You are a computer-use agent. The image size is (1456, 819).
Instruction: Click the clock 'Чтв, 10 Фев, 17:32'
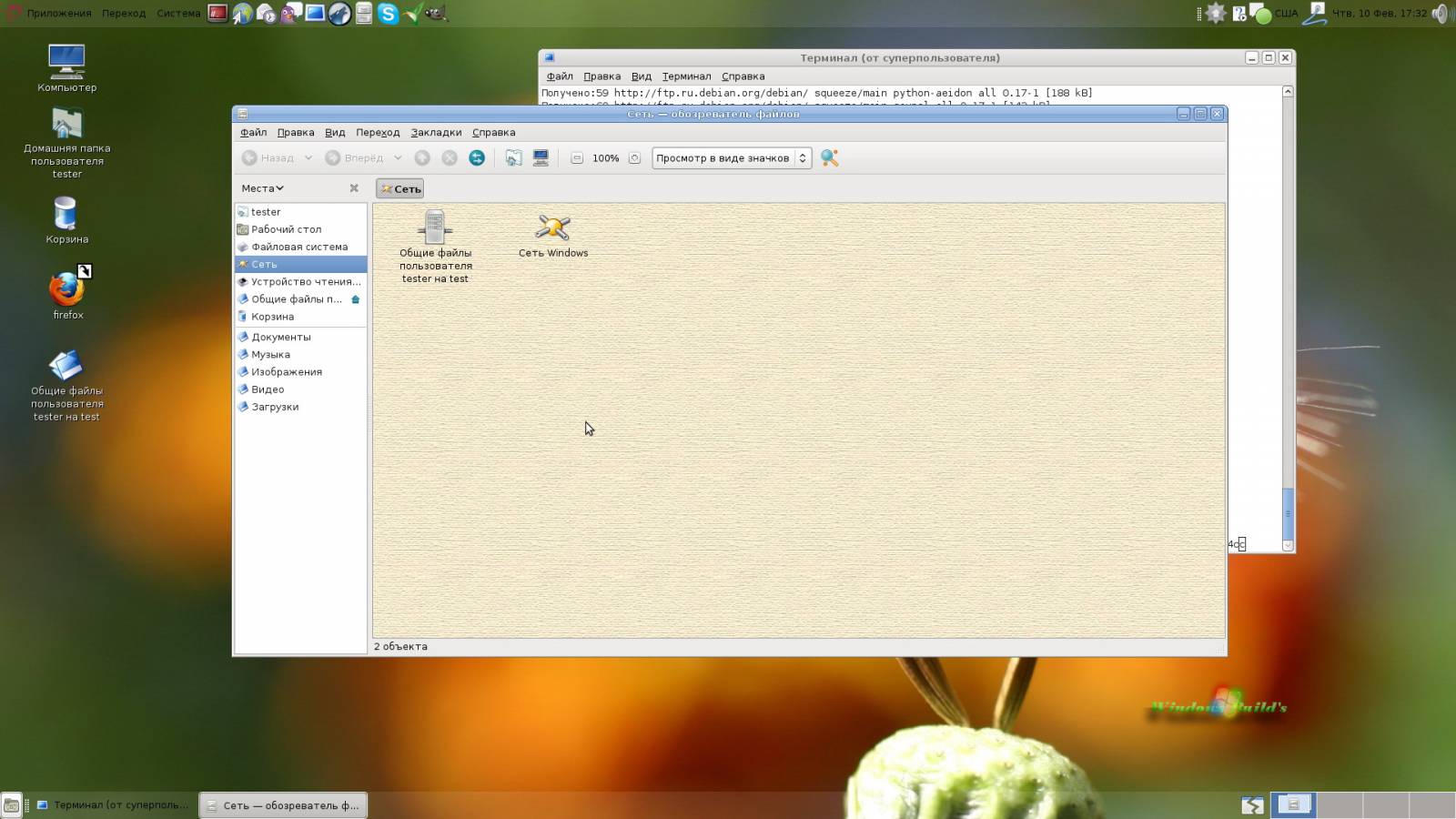(x=1380, y=14)
